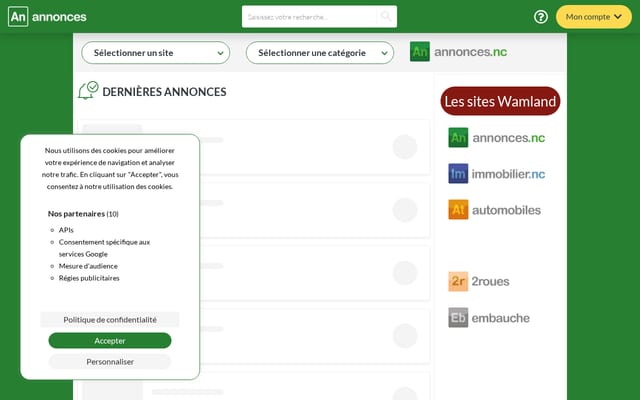Open the help question mark icon
Image resolution: width=640 pixels, height=400 pixels.
(541, 17)
